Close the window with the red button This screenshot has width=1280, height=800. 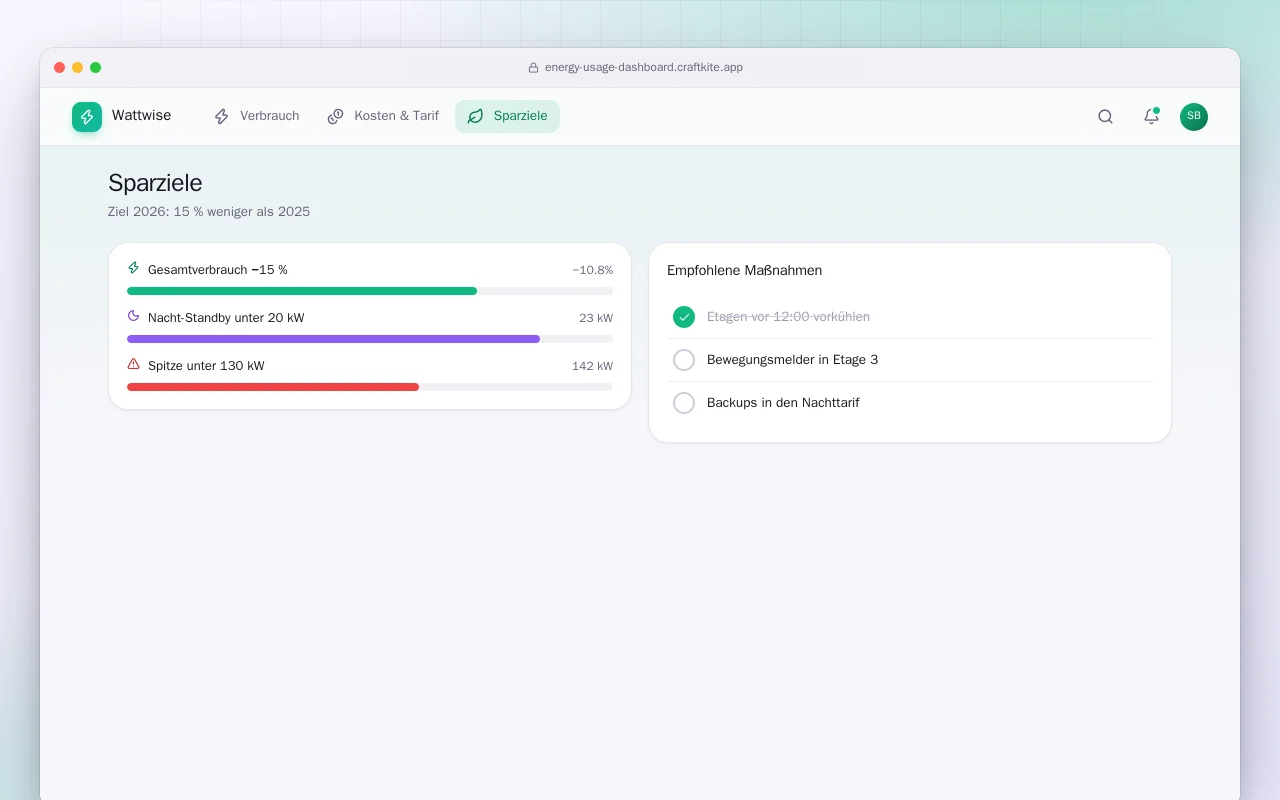click(60, 68)
